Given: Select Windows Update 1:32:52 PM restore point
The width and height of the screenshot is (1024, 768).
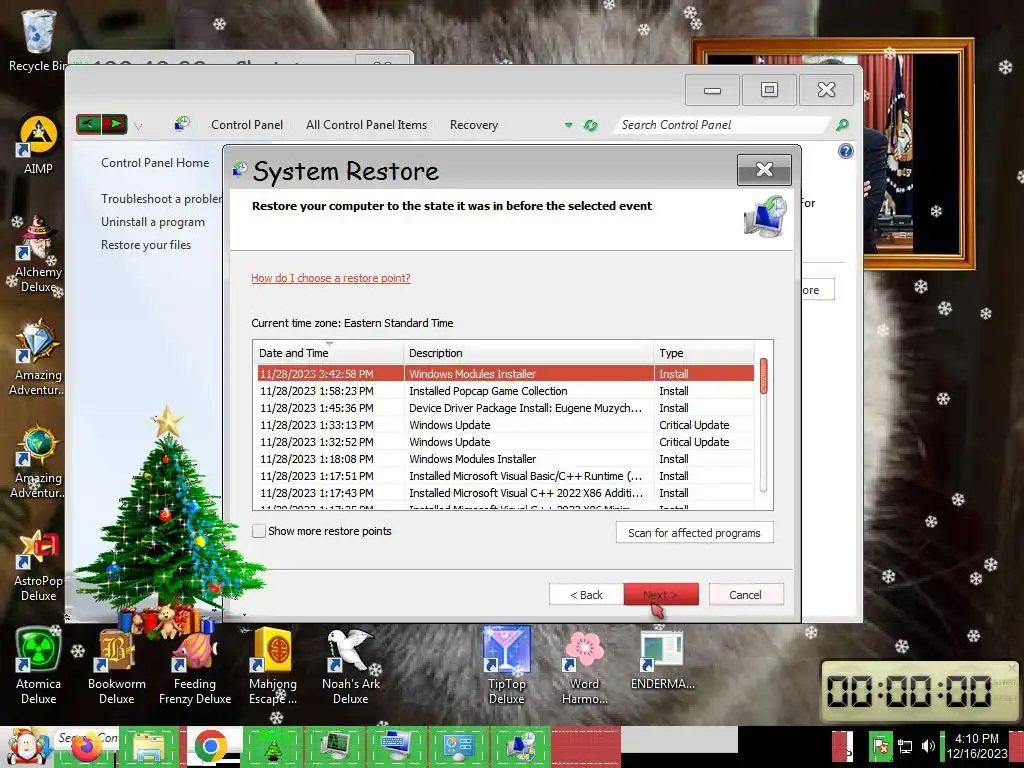Looking at the screenshot, I should pyautogui.click(x=505, y=442).
